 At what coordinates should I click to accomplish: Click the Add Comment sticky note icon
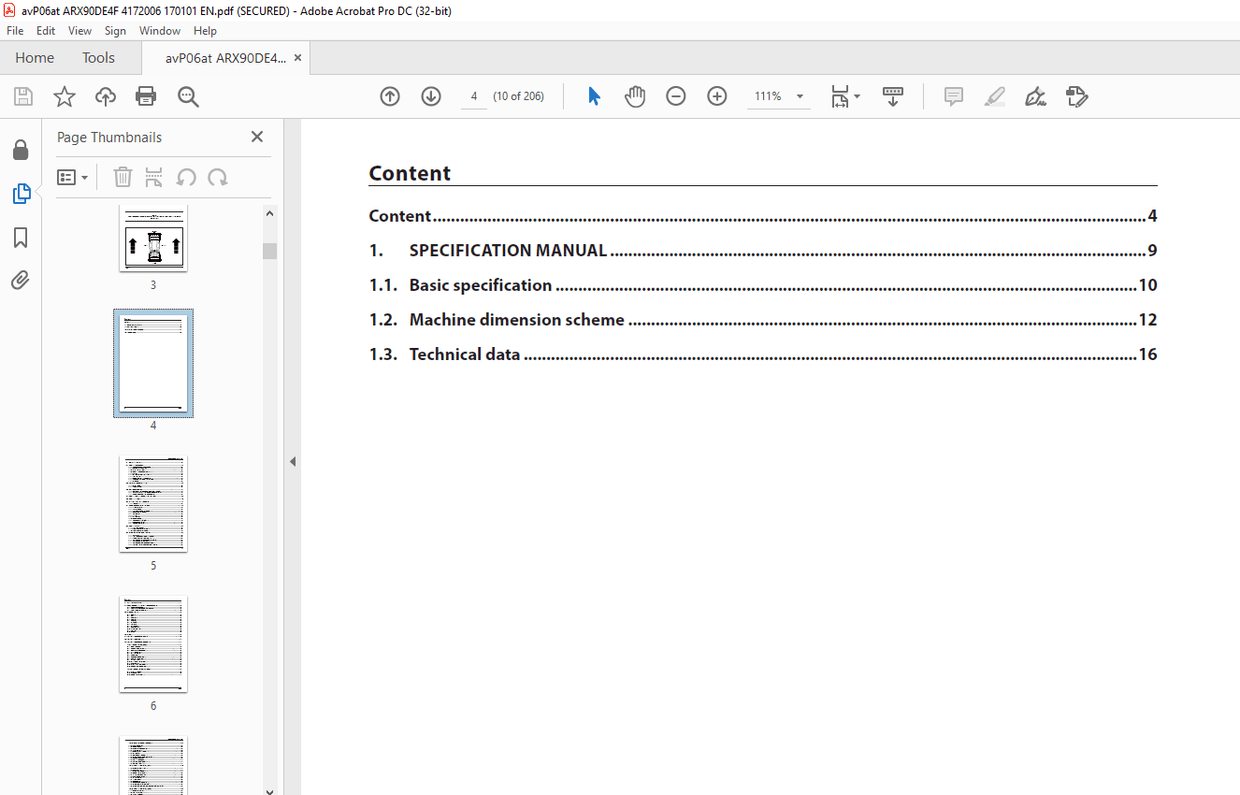953,97
